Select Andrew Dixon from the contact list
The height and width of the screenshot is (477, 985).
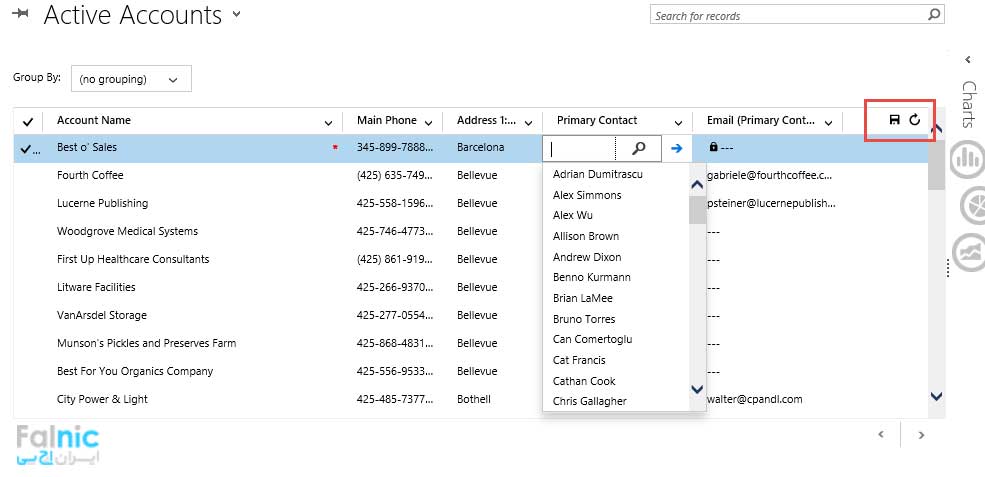click(587, 256)
